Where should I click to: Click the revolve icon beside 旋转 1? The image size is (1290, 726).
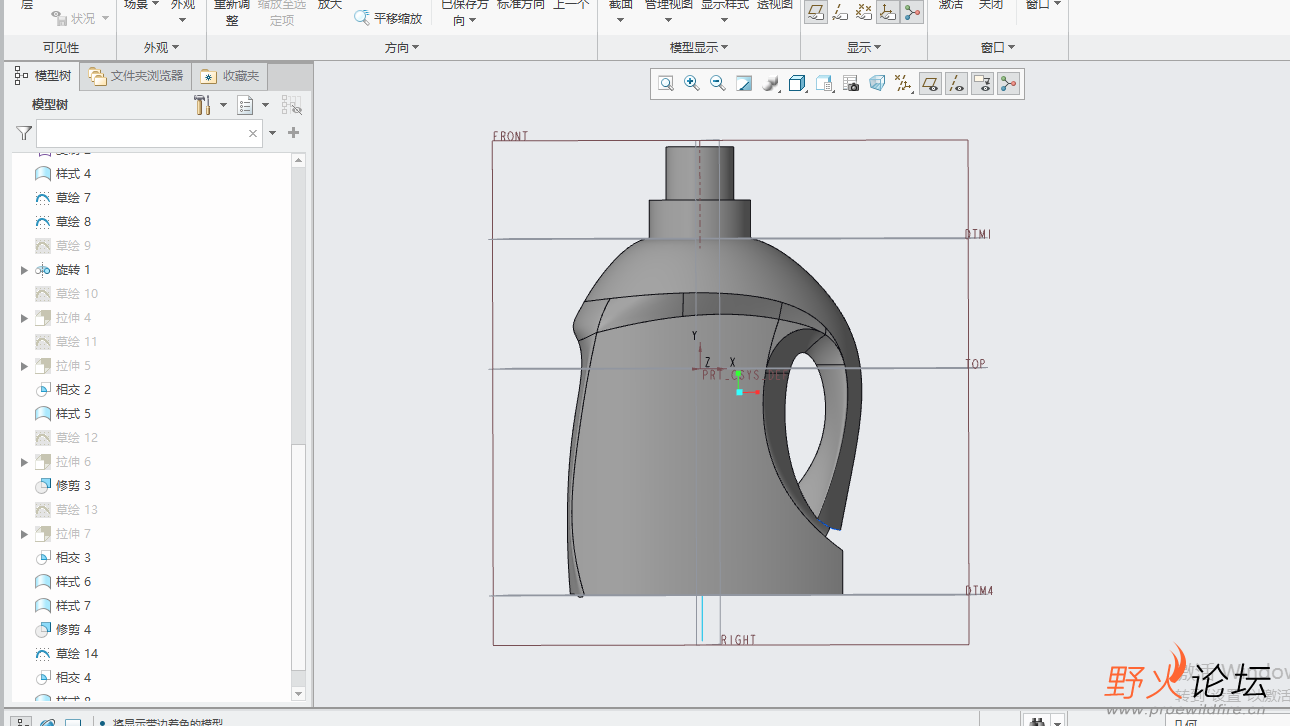[x=43, y=270]
